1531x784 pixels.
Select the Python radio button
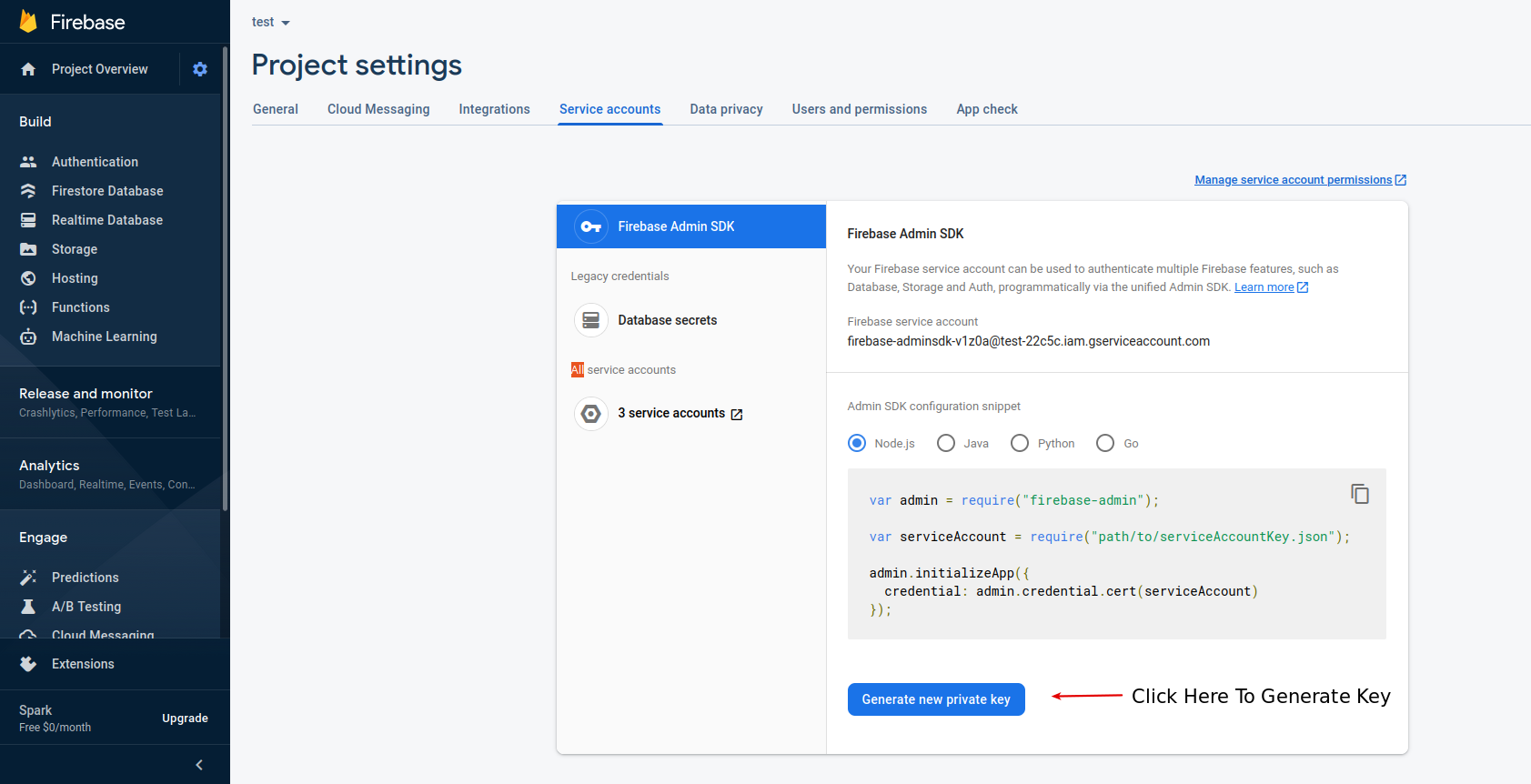(x=1020, y=443)
